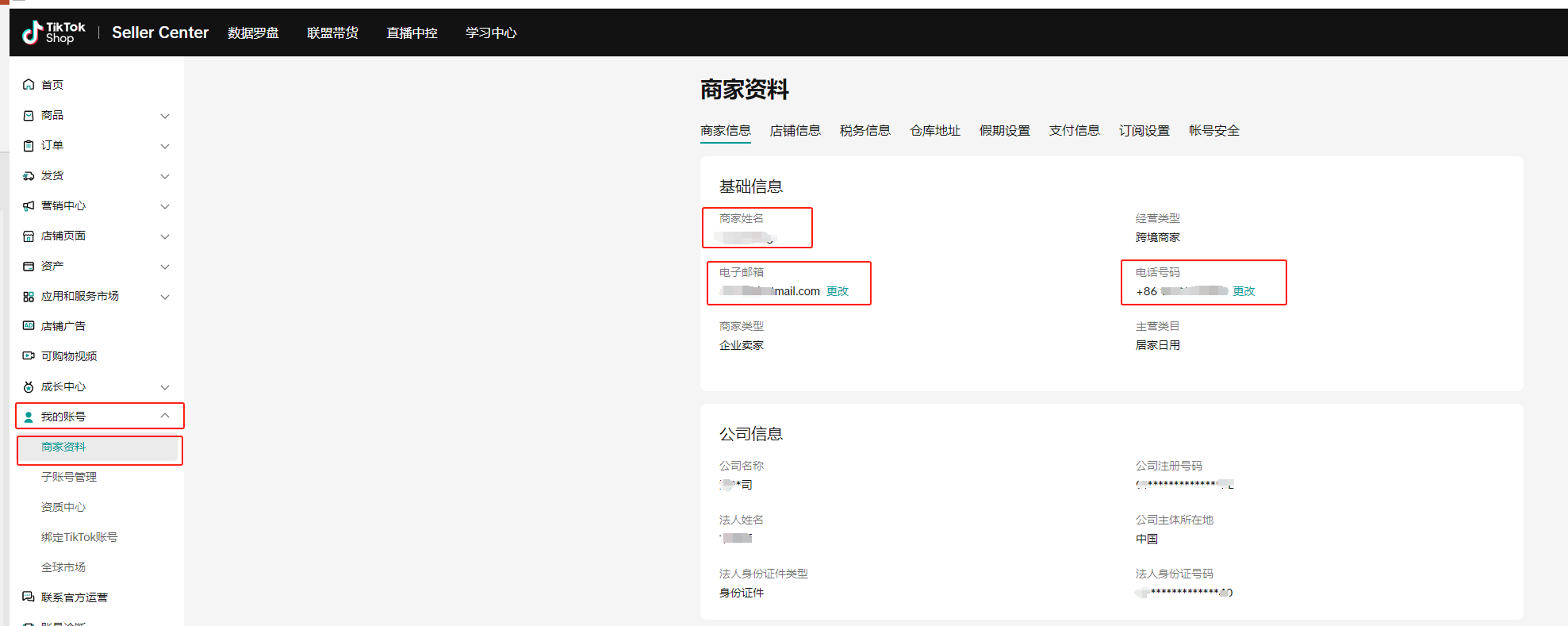Open the 可购物视频 shoppable video icon
The width and height of the screenshot is (1568, 626).
[28, 356]
